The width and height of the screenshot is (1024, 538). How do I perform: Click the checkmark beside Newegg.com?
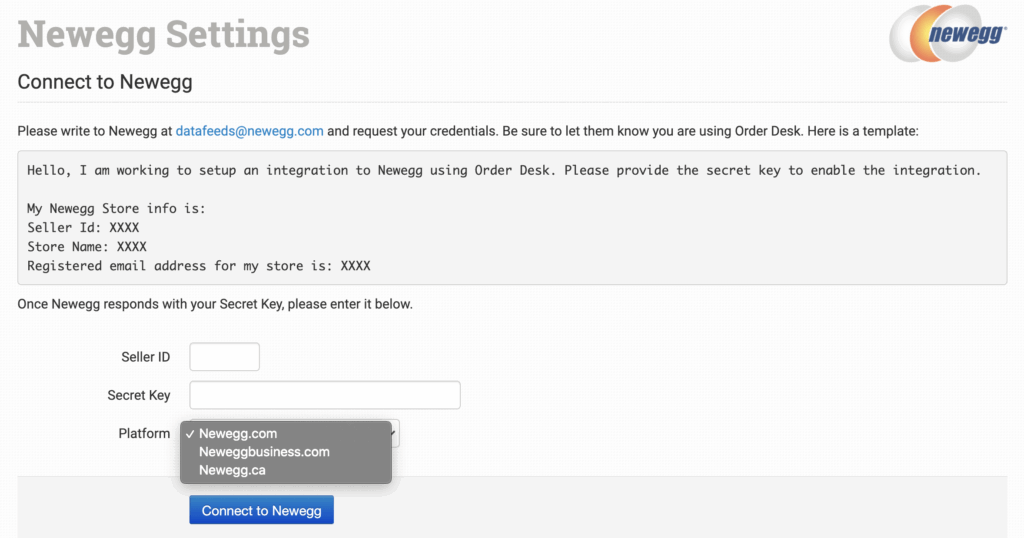pos(190,434)
